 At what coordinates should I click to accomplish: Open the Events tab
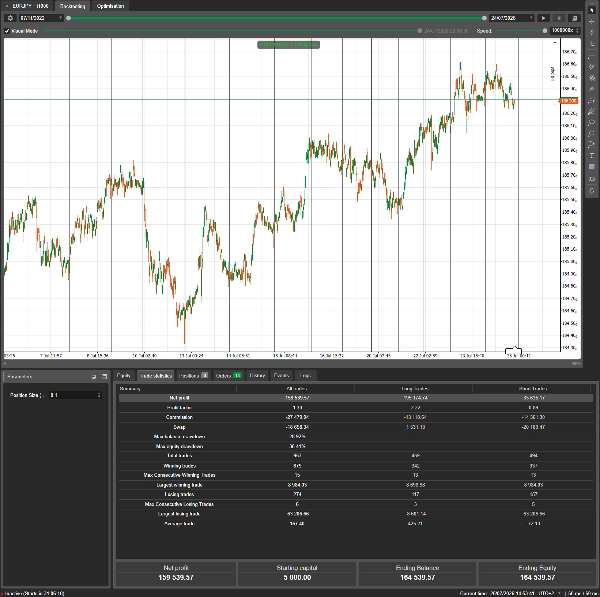[x=281, y=375]
